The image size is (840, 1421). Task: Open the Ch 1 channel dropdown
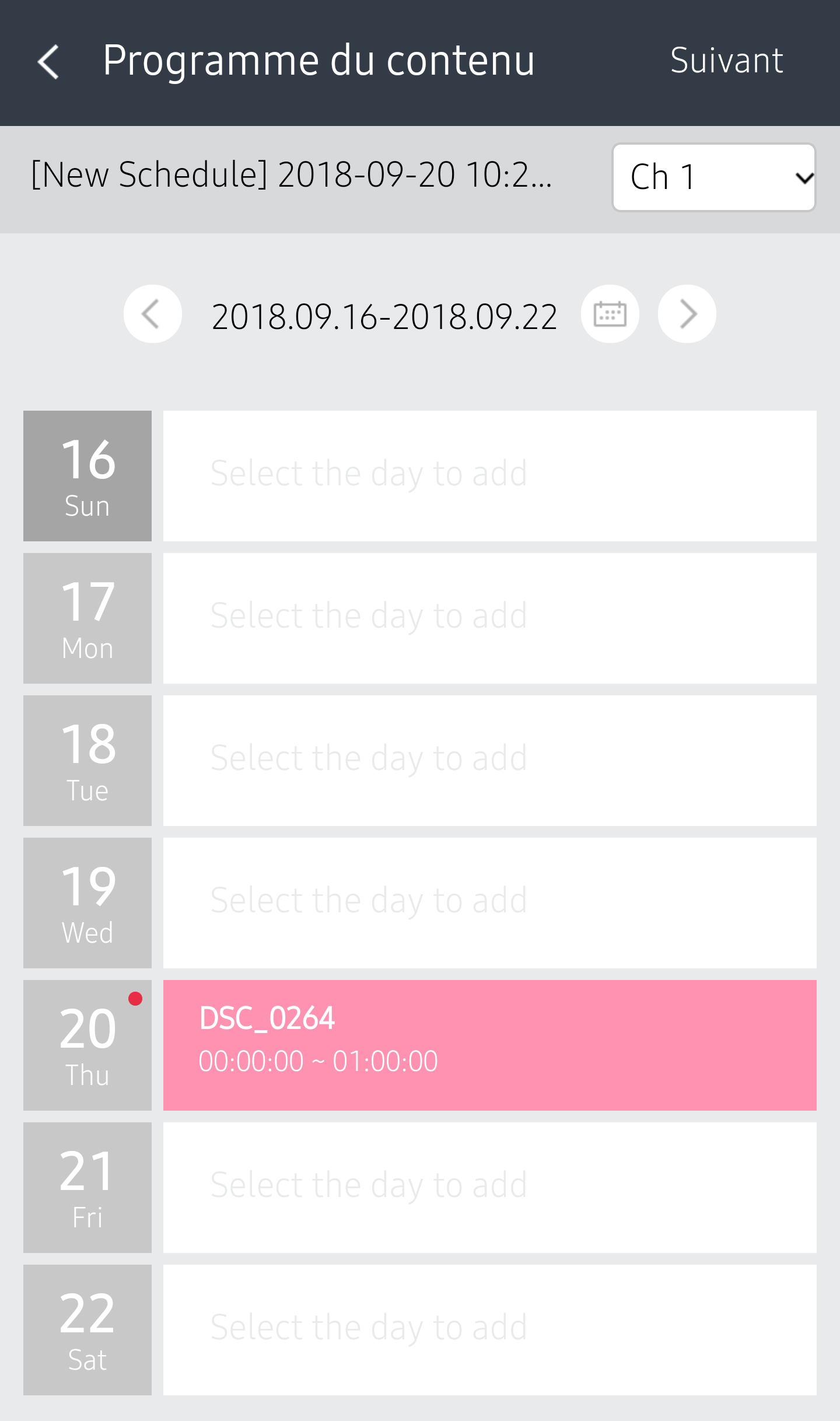[x=713, y=177]
